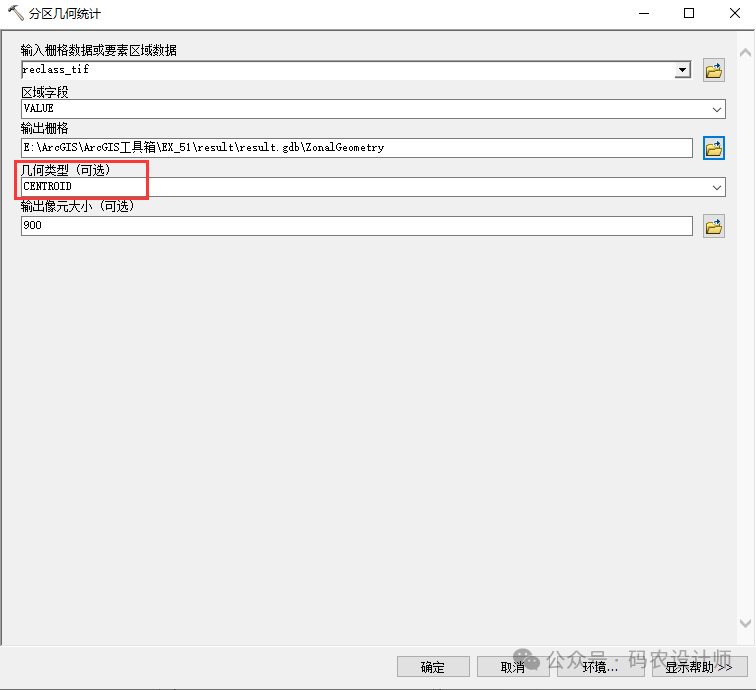Open the 环境... environments settings
Viewport: 756px width, 690px height.
point(600,667)
